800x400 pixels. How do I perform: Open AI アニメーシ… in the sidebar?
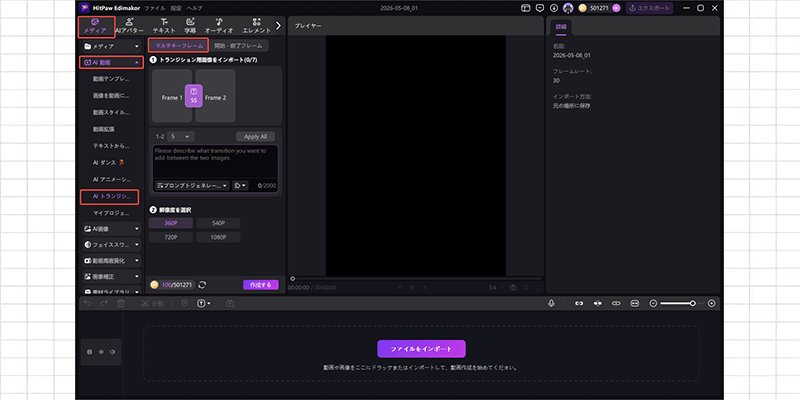pyautogui.click(x=111, y=180)
